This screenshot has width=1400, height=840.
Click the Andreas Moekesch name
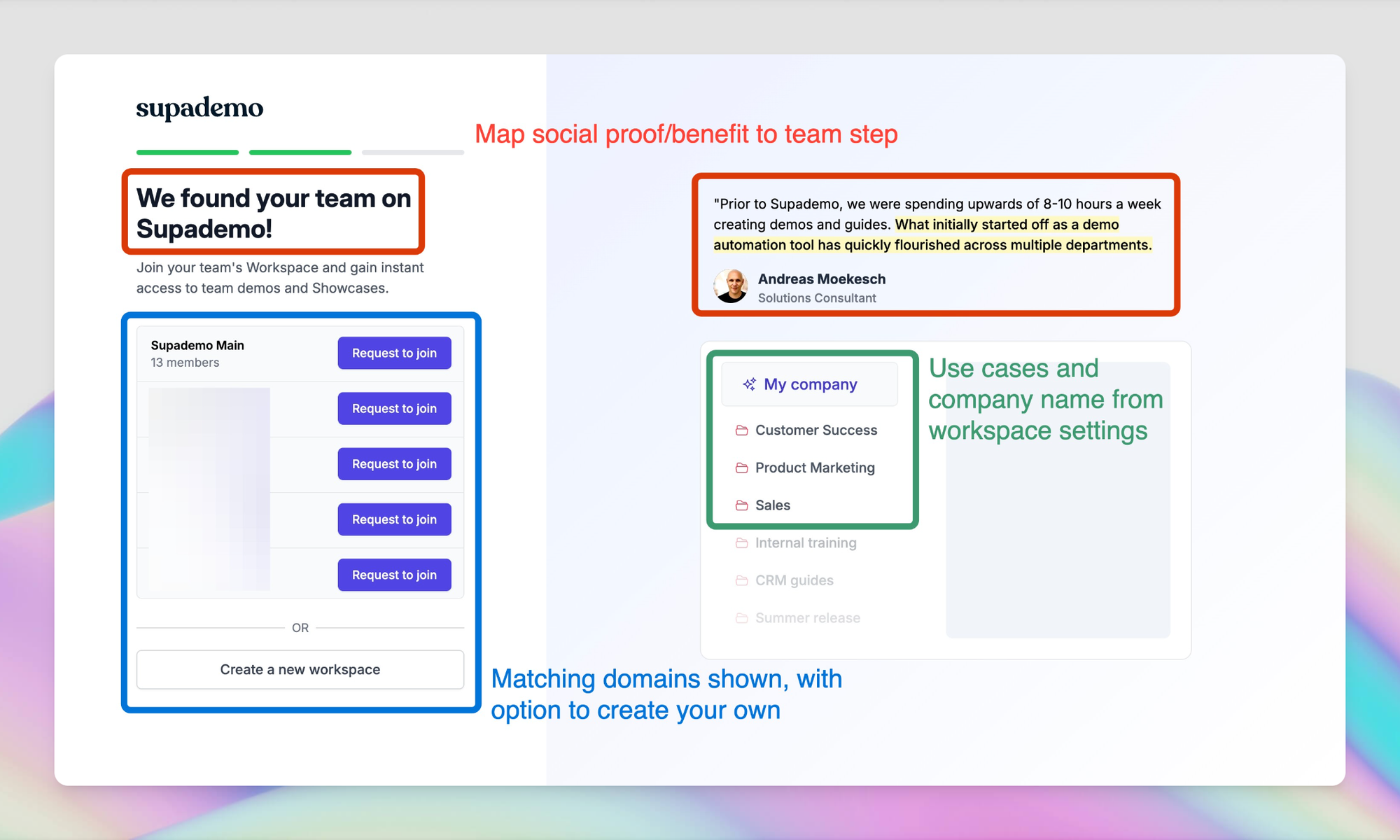(x=822, y=279)
